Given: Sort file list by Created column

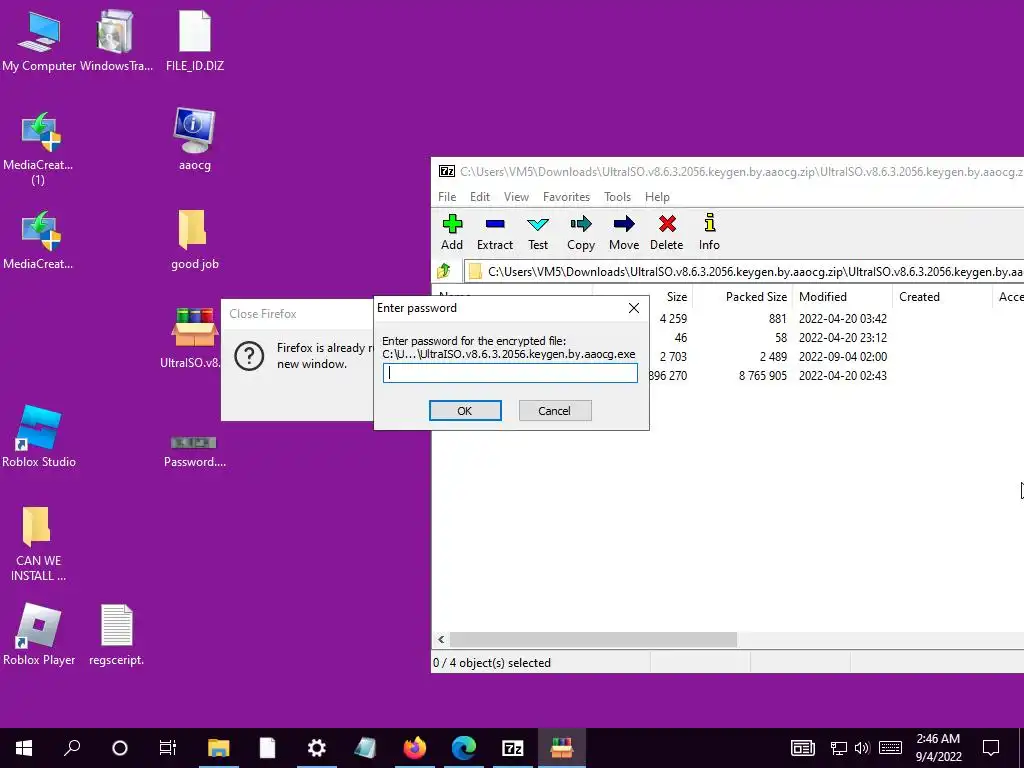Looking at the screenshot, I should tap(942, 296).
